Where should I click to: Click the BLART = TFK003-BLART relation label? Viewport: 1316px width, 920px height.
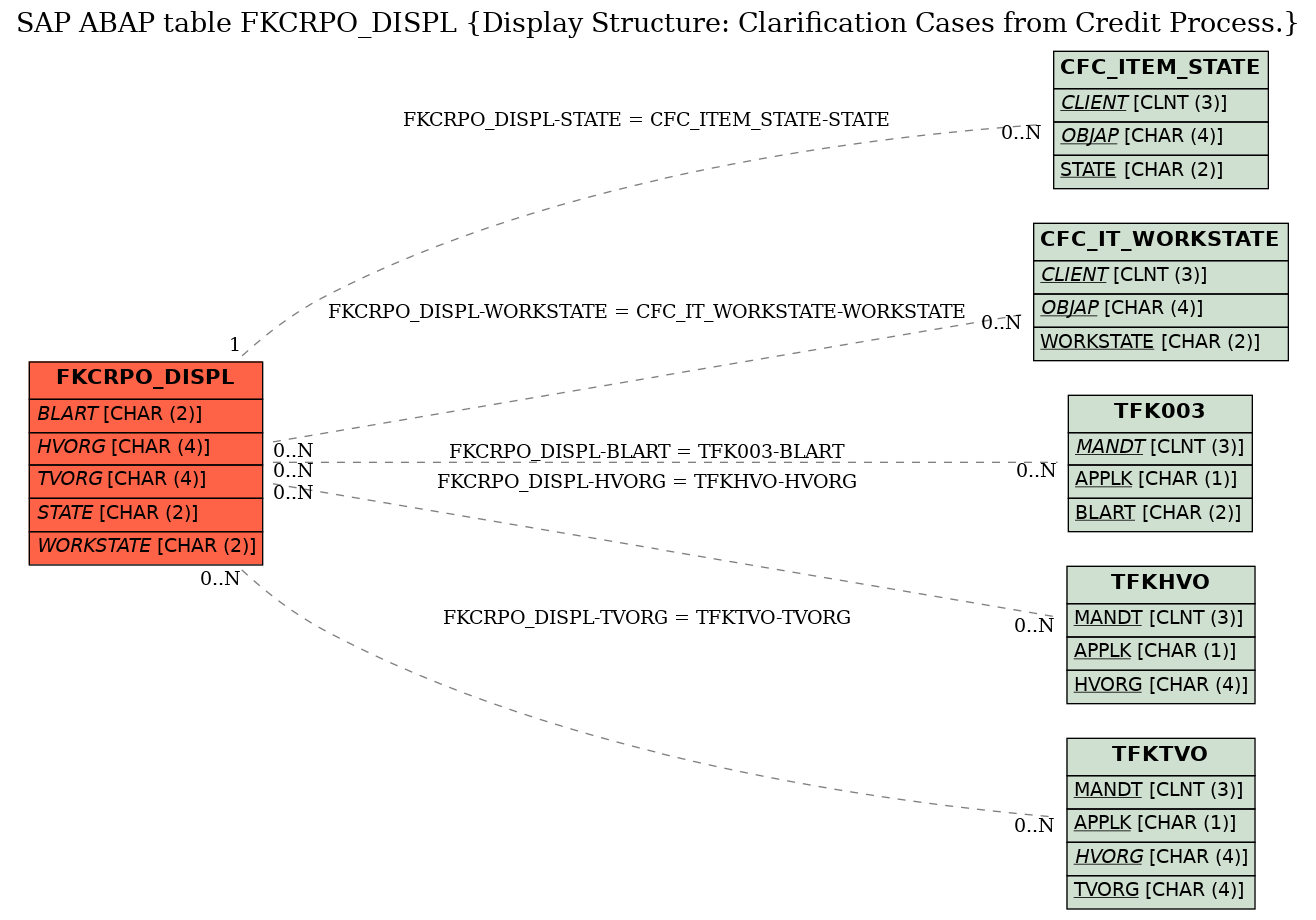pyautogui.click(x=647, y=452)
